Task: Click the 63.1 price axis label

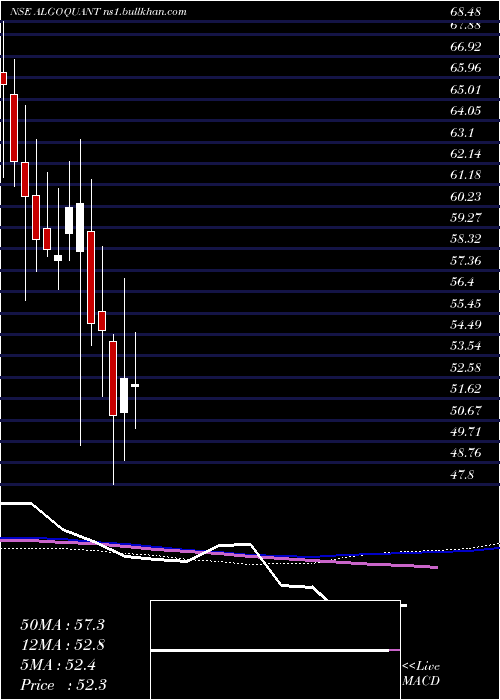Action: click(462, 133)
